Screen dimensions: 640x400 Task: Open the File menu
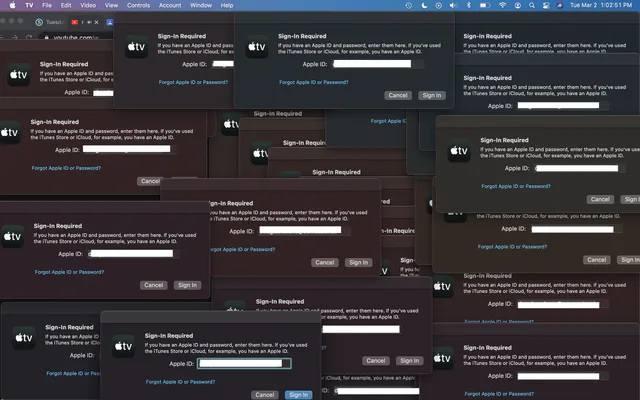(47, 5)
